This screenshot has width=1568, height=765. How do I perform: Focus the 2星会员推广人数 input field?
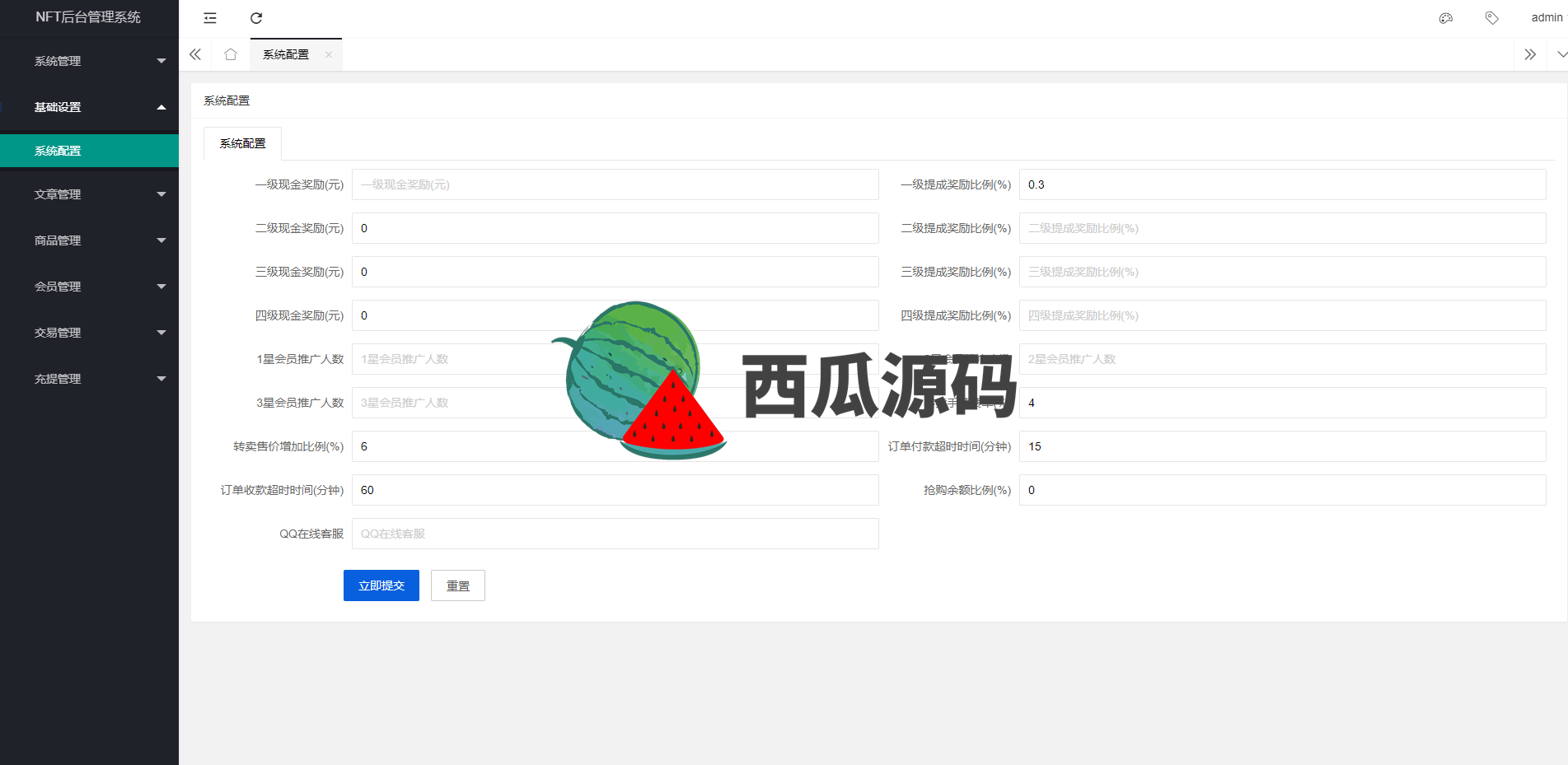[1283, 359]
